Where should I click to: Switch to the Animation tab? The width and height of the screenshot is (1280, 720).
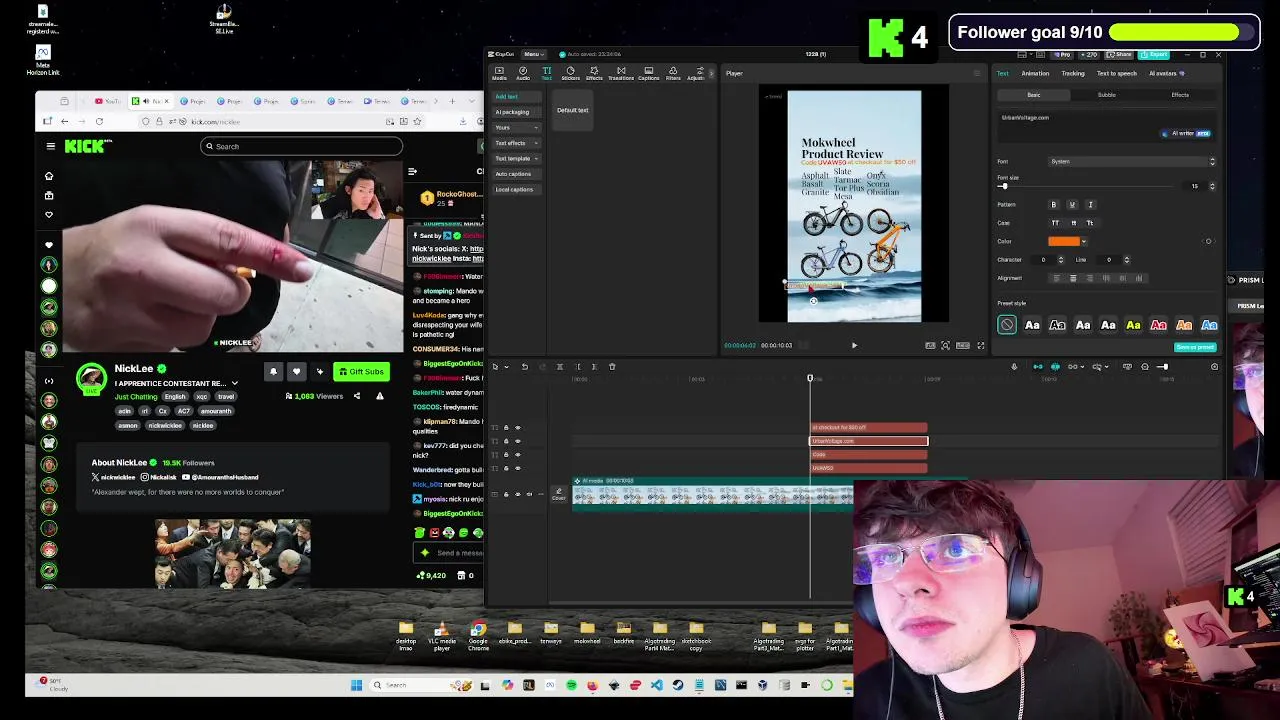click(x=1035, y=73)
